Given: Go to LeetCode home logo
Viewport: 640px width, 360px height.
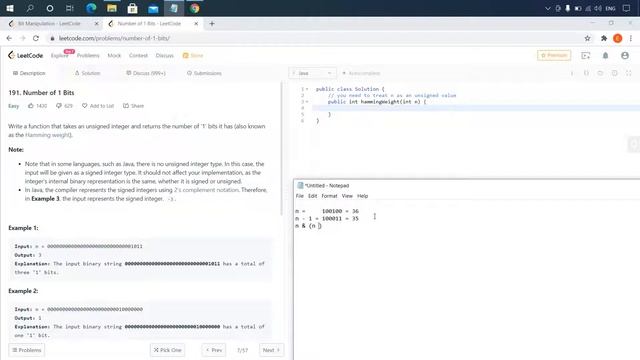Looking at the screenshot, I should 25,55.
